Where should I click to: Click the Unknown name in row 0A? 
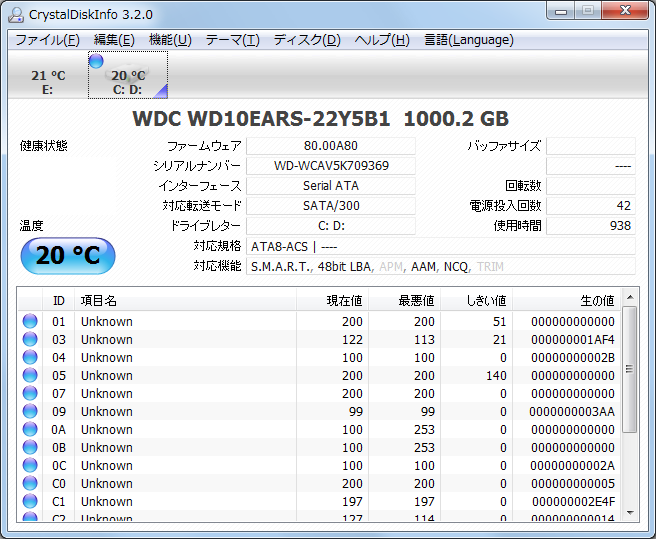click(107, 429)
